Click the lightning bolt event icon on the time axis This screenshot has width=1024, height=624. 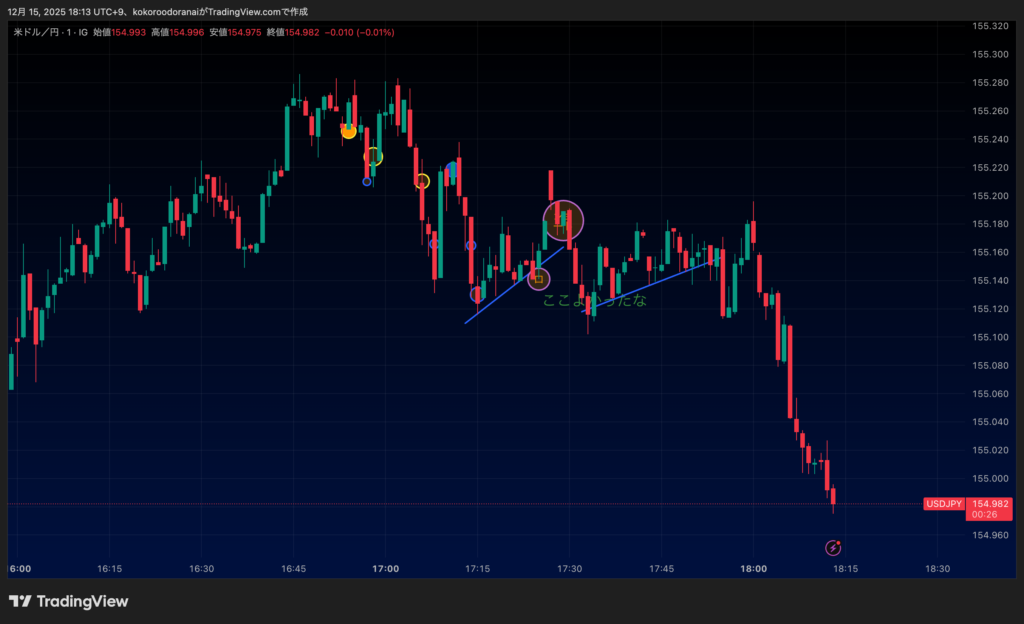tap(833, 547)
